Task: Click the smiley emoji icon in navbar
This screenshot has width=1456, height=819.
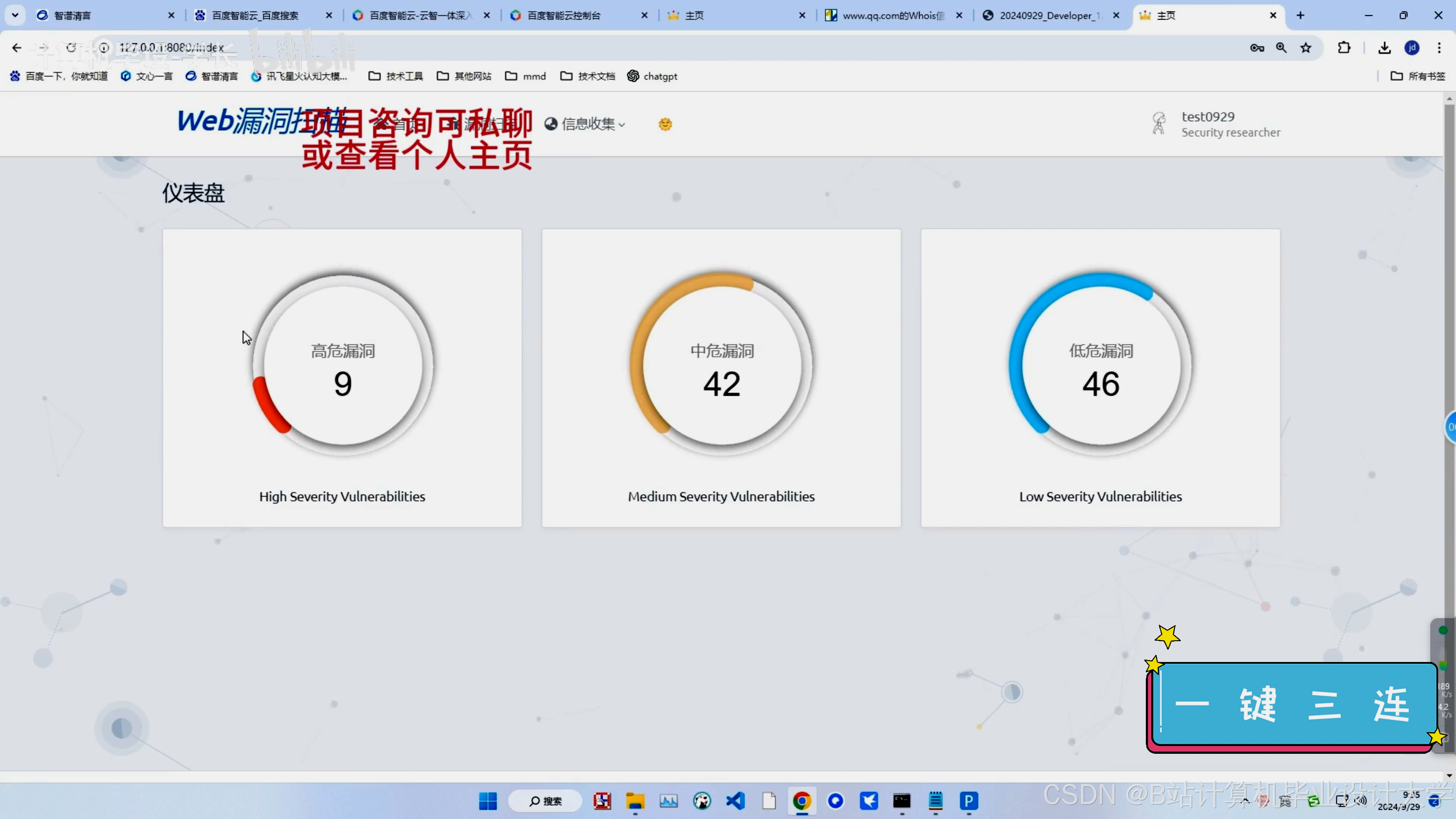Action: [x=665, y=124]
